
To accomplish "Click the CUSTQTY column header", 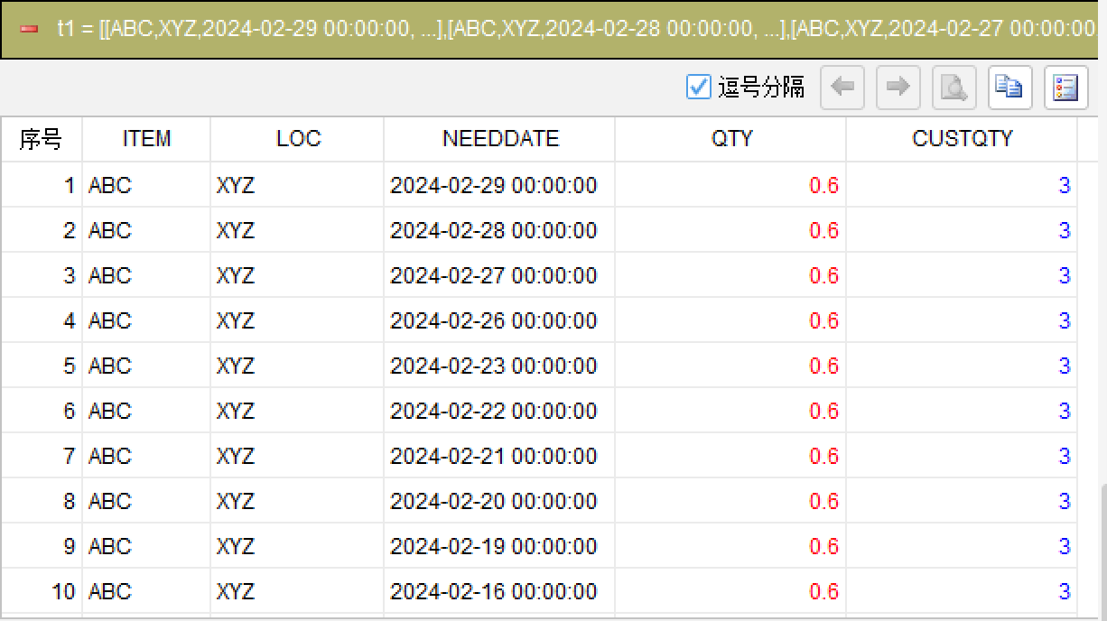I will [x=962, y=139].
